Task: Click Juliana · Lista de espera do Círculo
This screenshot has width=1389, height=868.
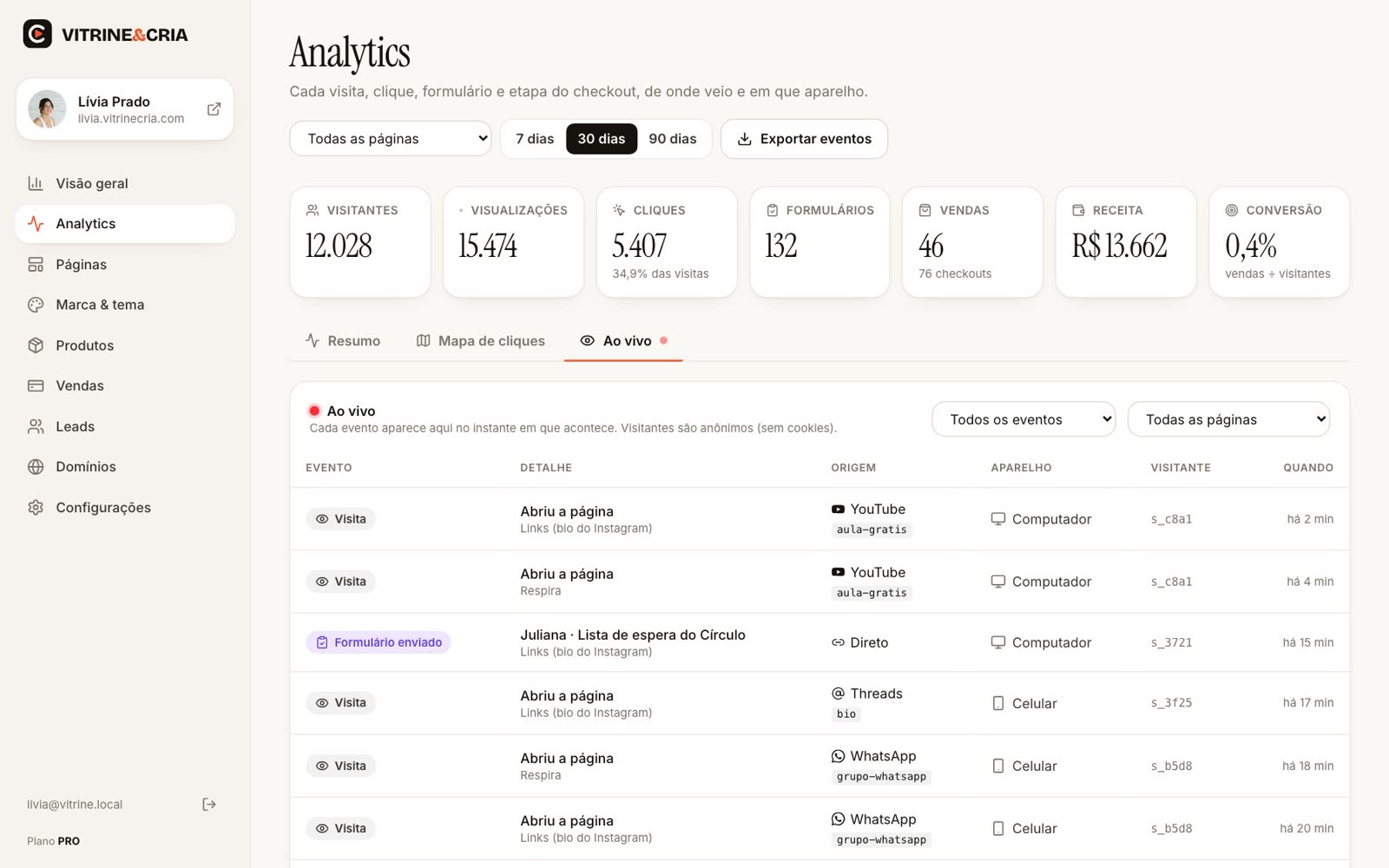Action: 633,635
